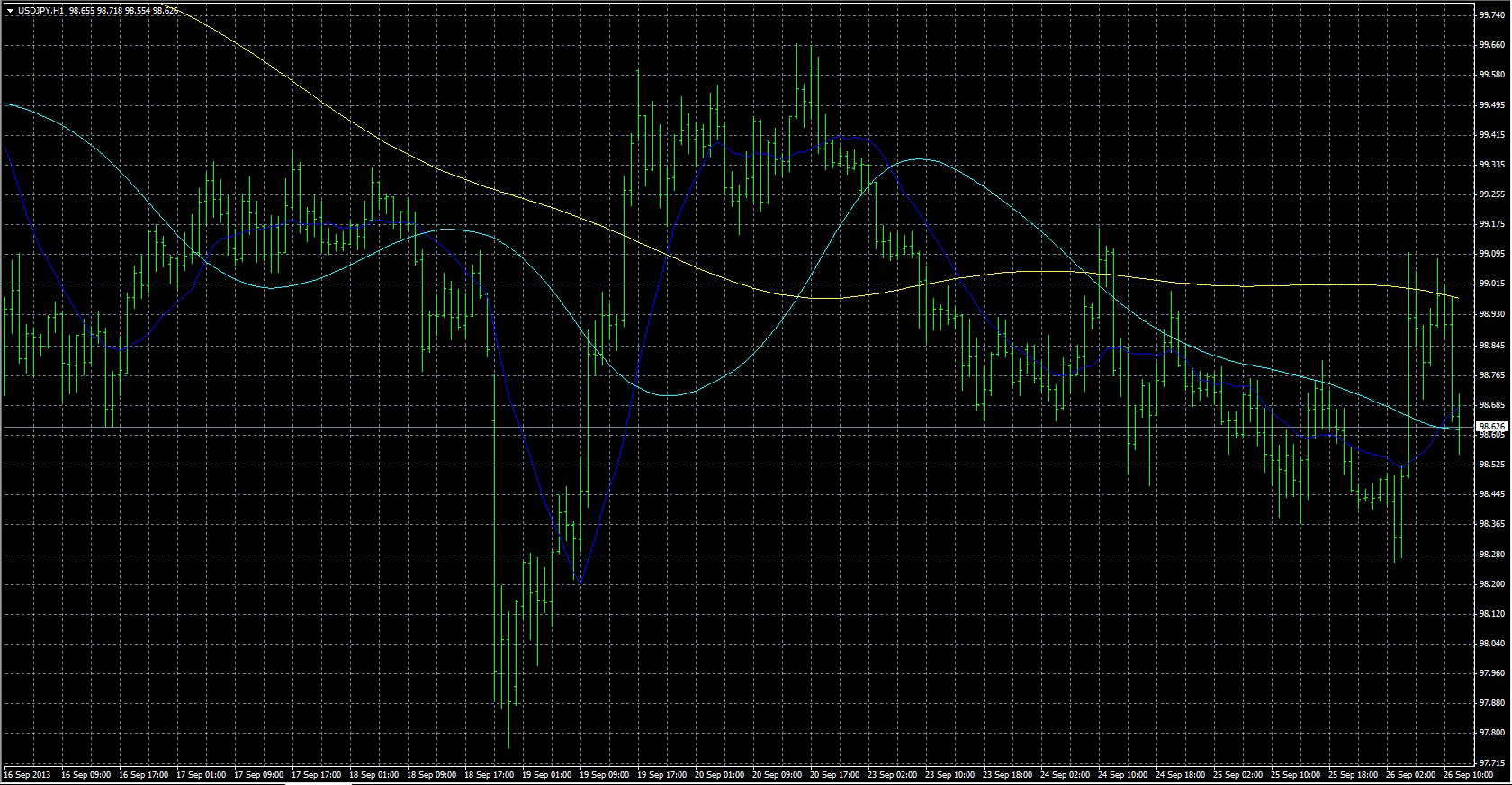
Task: Click the 25 Sep 02:00 time label
Action: pyautogui.click(x=1237, y=774)
